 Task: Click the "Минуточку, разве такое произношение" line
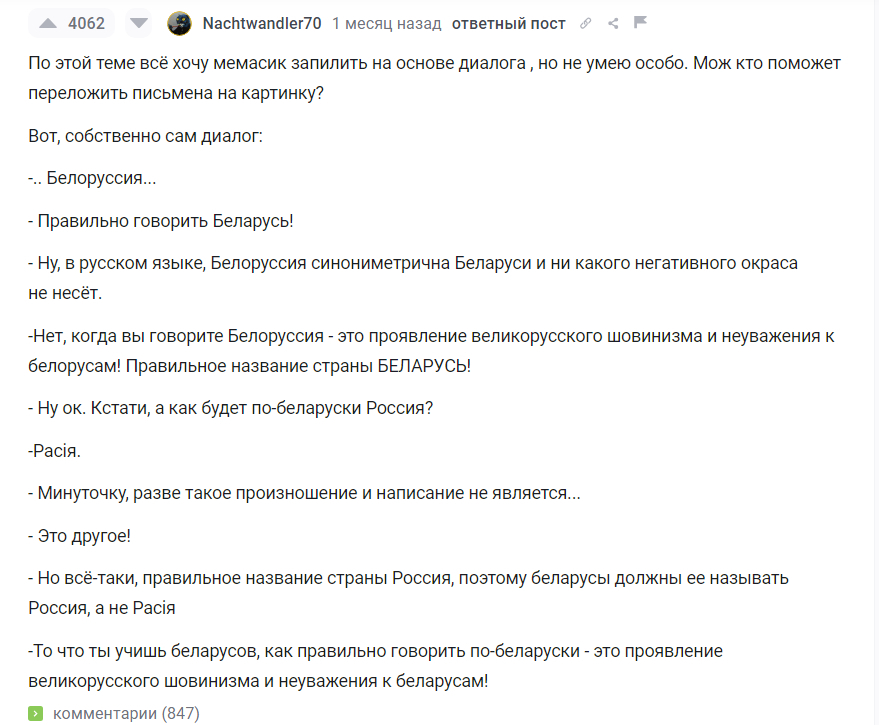pos(304,493)
